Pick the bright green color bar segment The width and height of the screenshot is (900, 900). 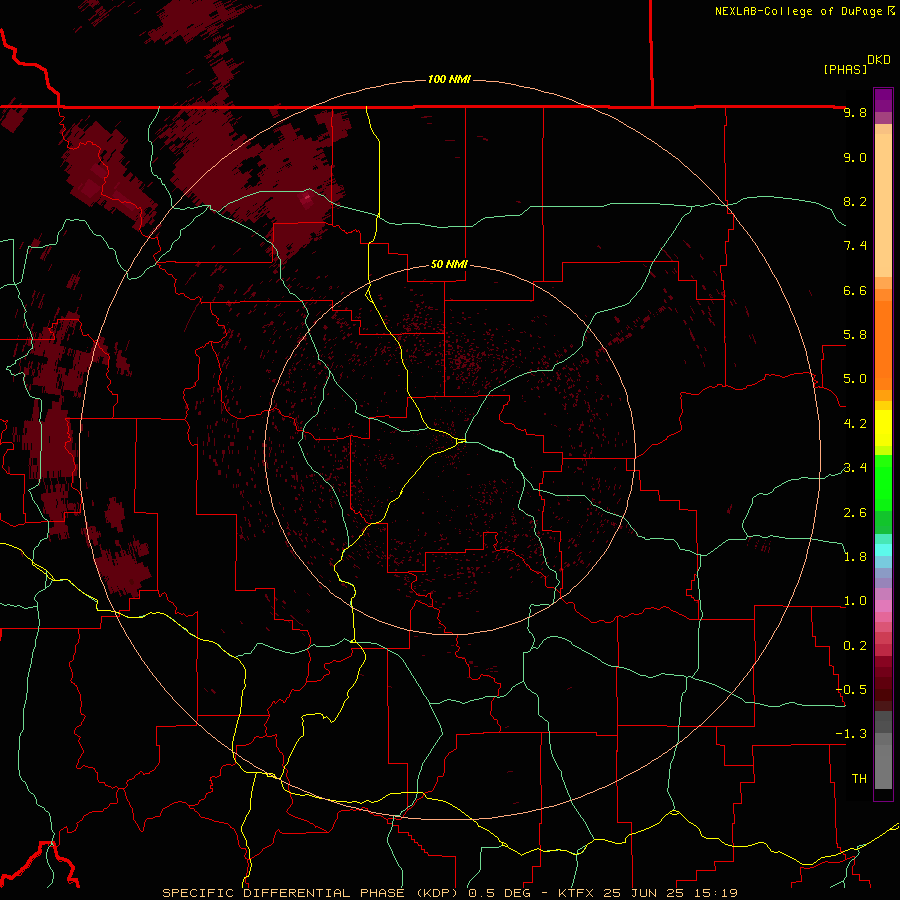[x=883, y=483]
